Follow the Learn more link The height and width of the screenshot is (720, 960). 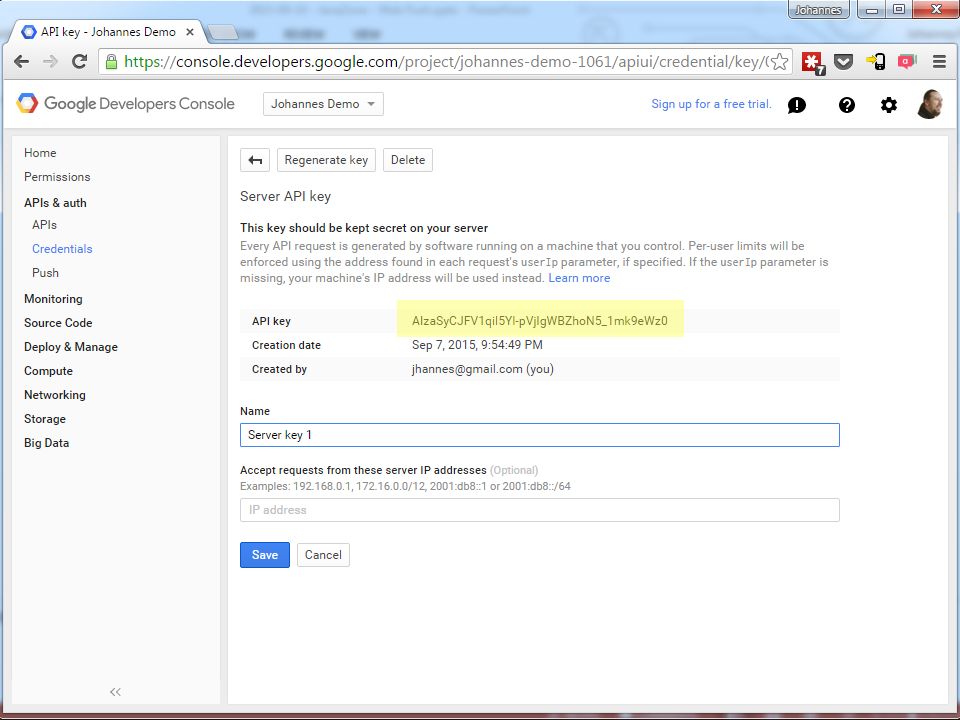coord(579,278)
